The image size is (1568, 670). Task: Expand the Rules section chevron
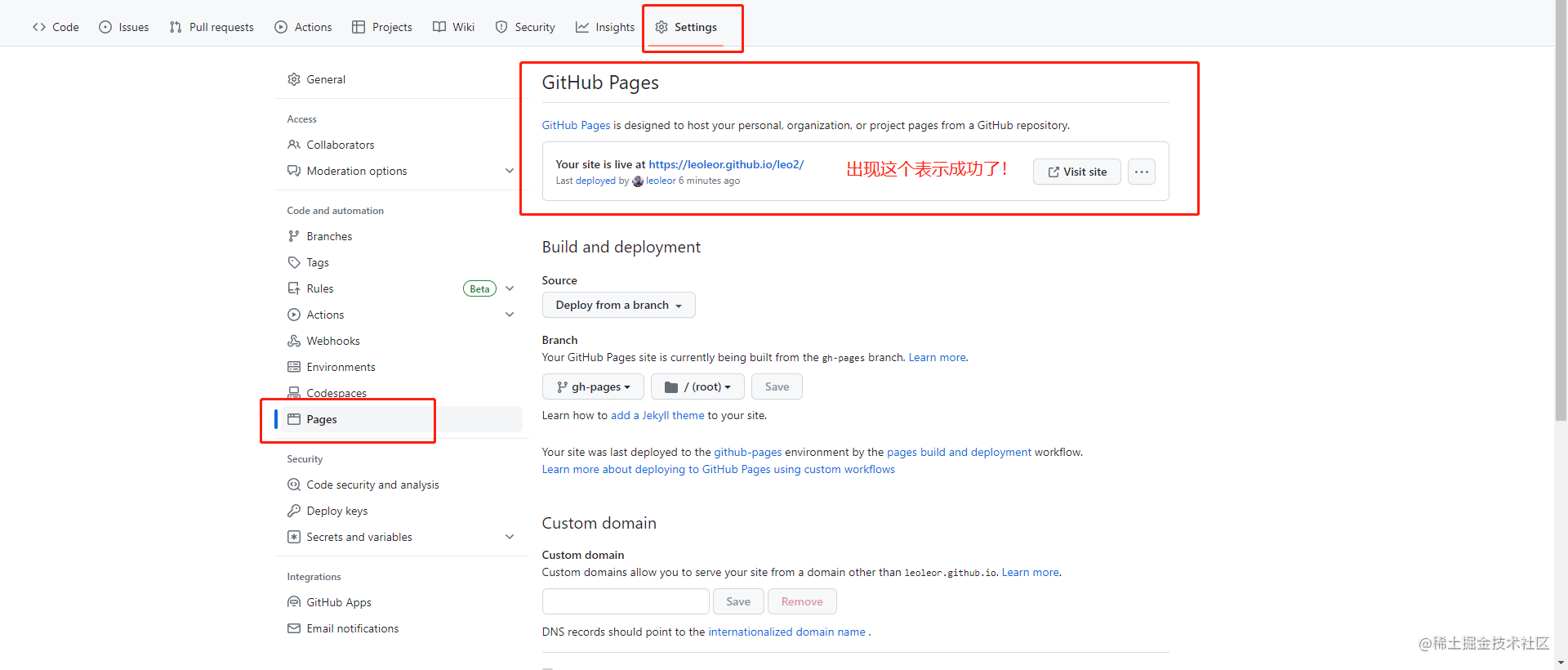510,288
